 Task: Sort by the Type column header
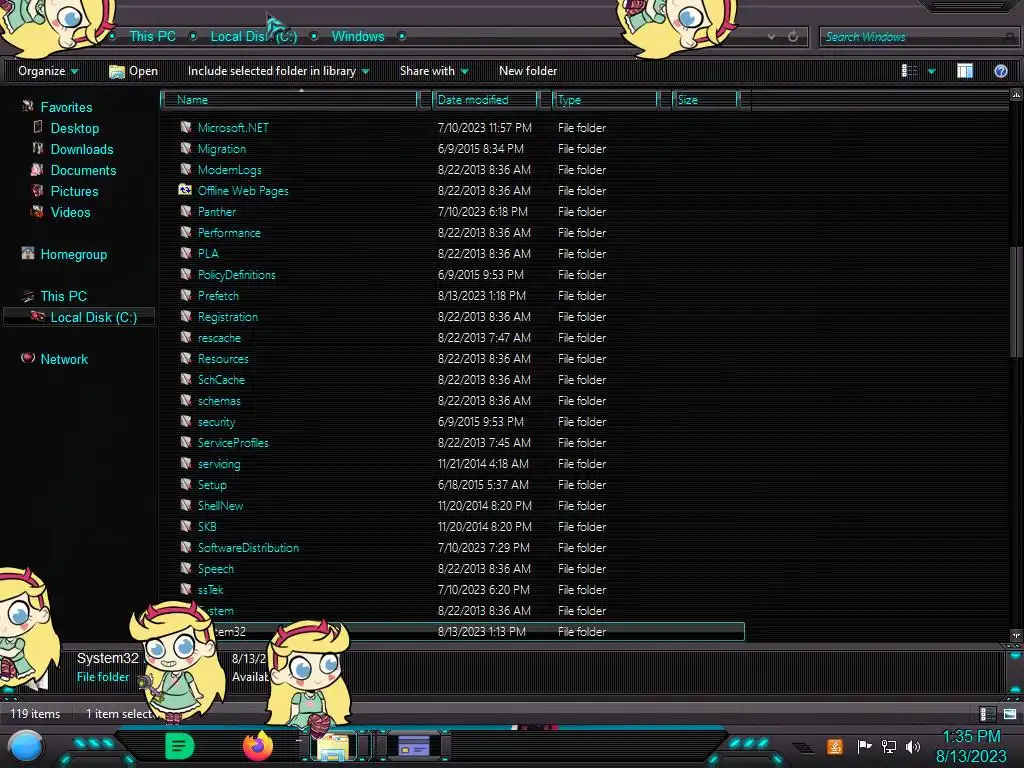605,100
